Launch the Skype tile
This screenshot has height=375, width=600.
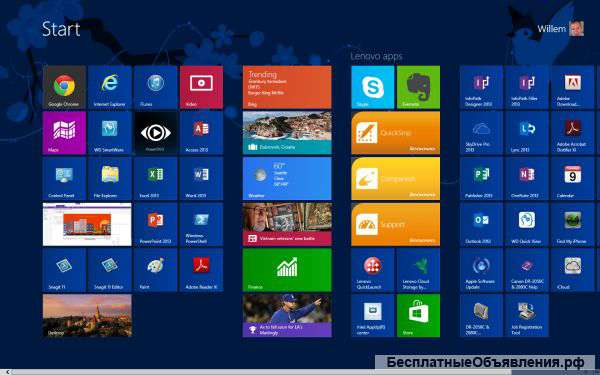[373, 87]
